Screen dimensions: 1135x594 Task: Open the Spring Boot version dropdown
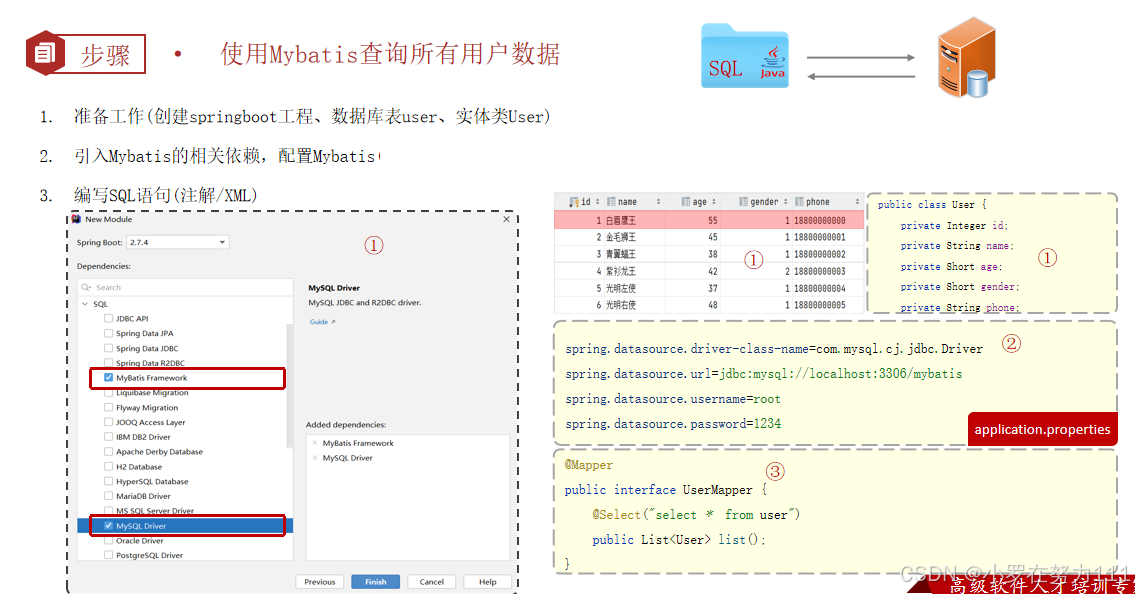point(177,242)
